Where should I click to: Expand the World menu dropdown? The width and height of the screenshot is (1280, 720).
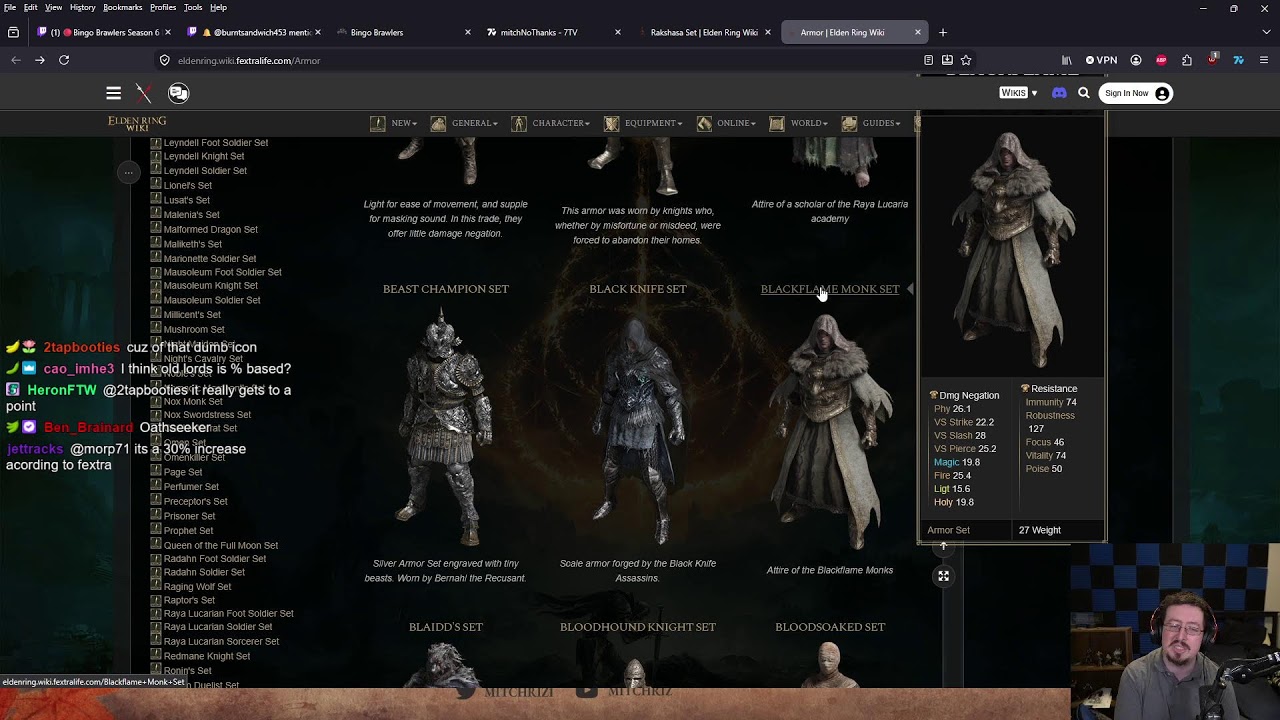point(799,123)
